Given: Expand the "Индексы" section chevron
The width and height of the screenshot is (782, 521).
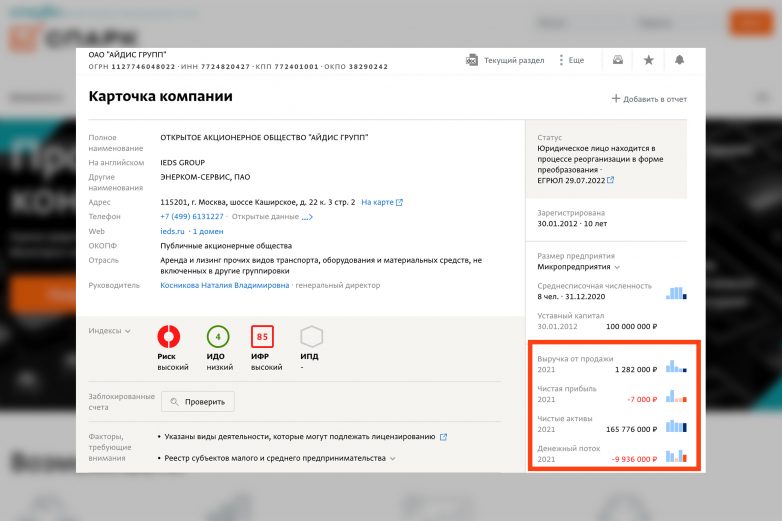Looking at the screenshot, I should pyautogui.click(x=128, y=331).
